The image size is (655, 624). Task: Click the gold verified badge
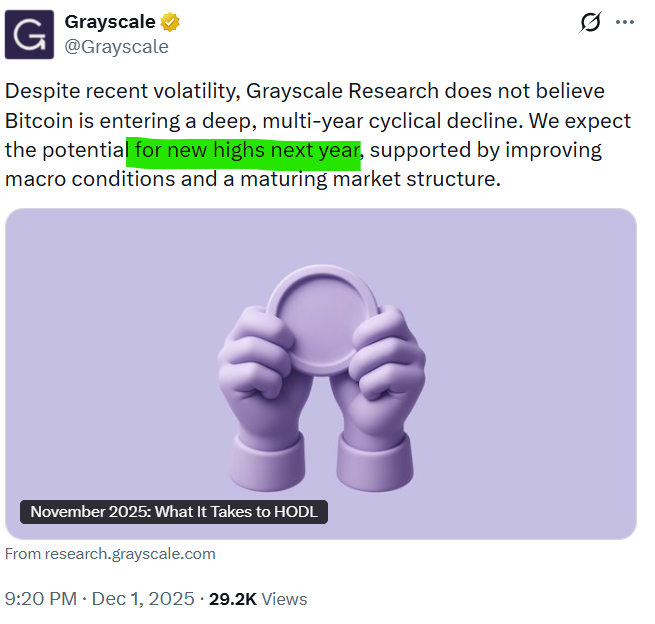click(171, 22)
